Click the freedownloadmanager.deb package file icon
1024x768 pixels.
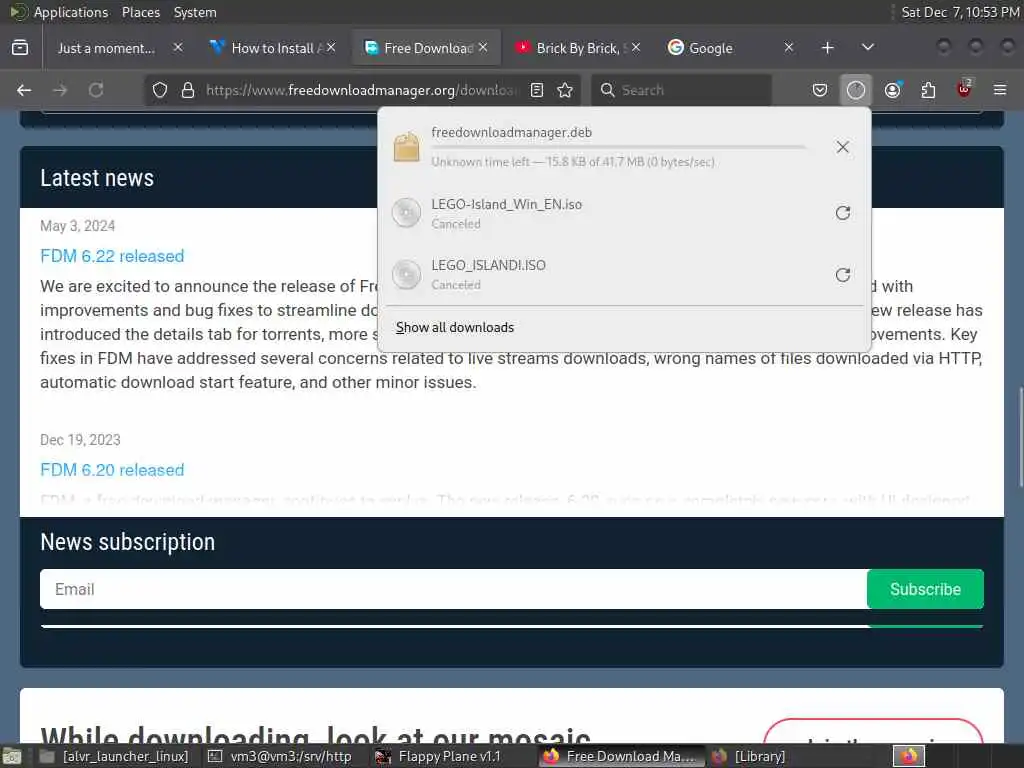pyautogui.click(x=406, y=147)
